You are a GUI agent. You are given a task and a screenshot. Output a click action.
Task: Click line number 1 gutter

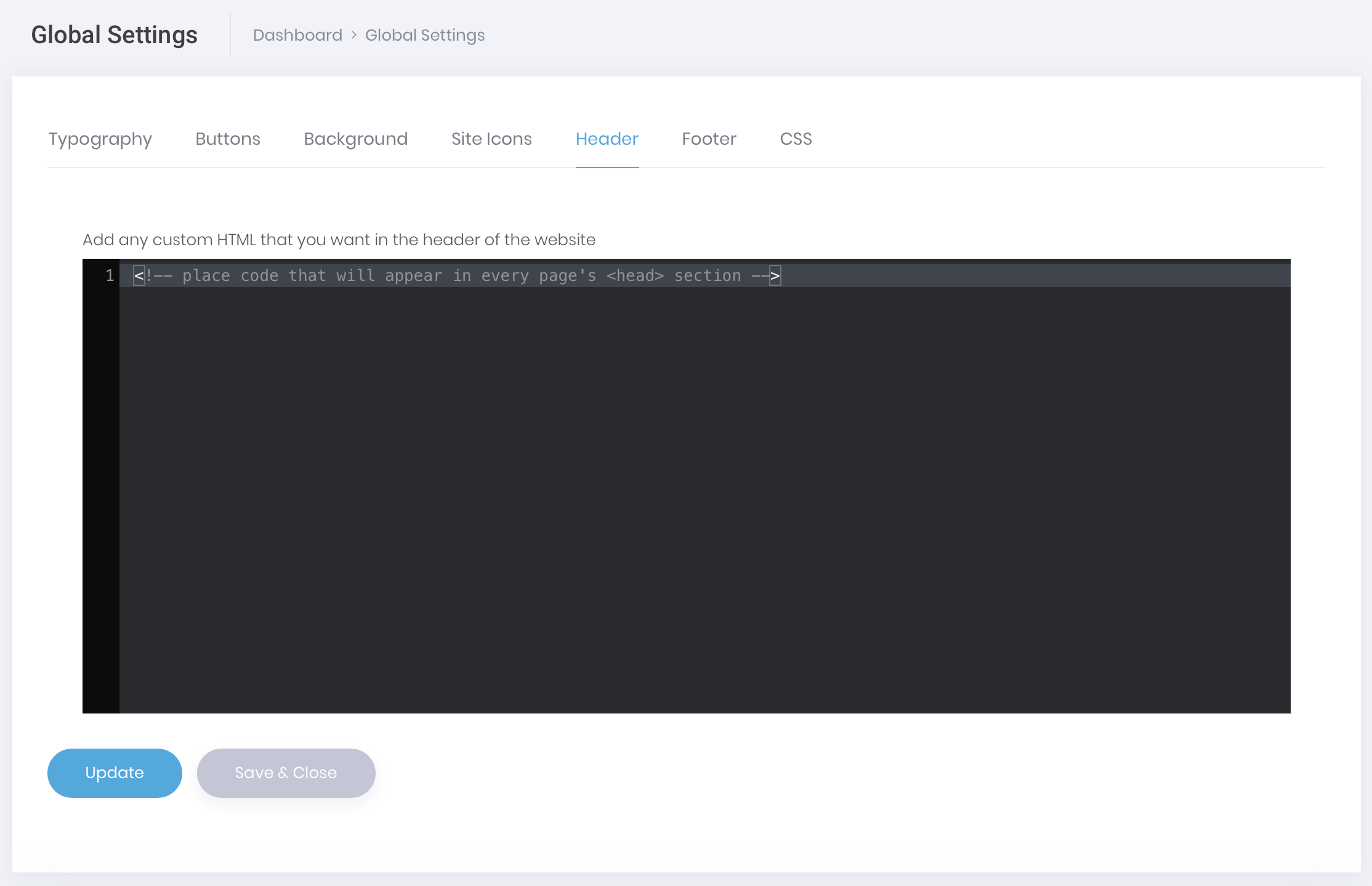click(110, 275)
